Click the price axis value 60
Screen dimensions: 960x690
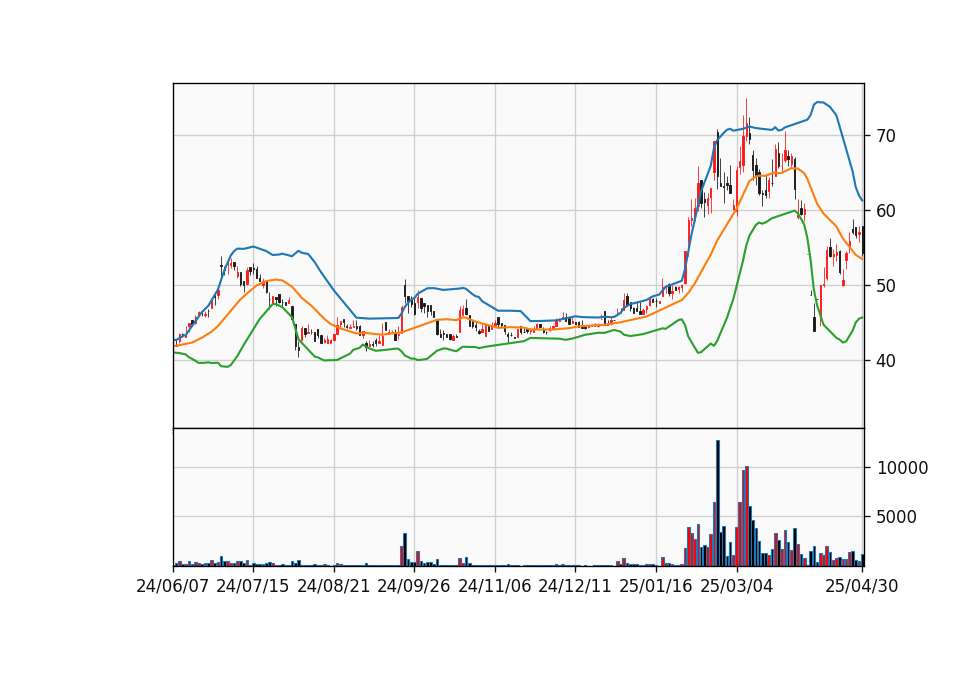click(886, 211)
